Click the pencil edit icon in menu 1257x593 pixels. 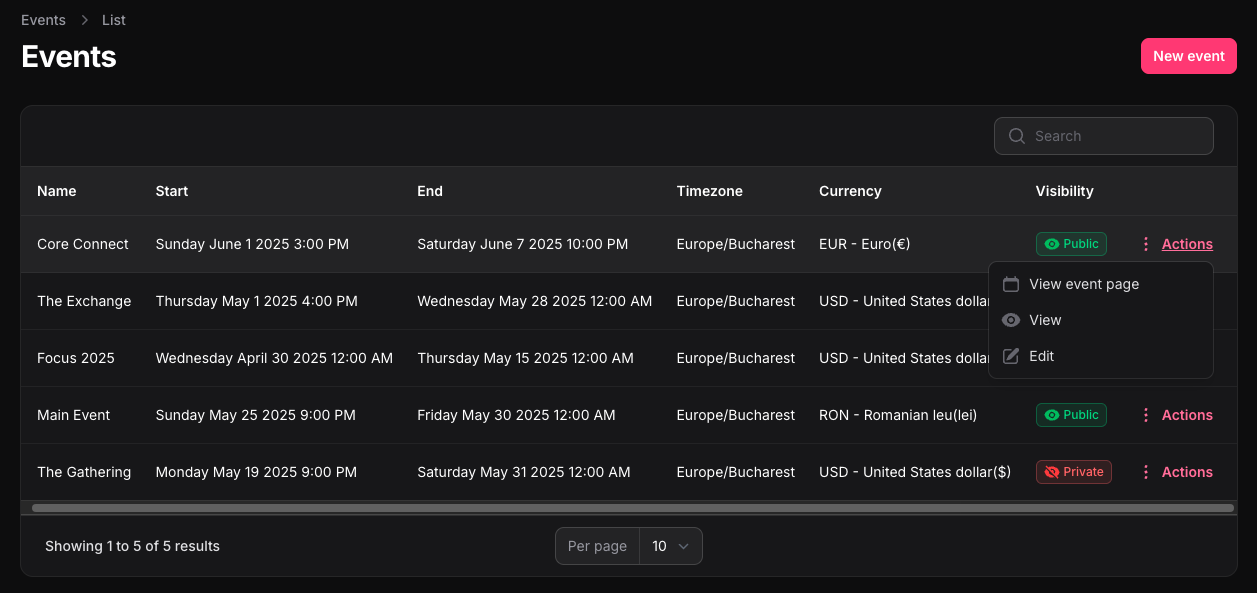[x=1011, y=356]
